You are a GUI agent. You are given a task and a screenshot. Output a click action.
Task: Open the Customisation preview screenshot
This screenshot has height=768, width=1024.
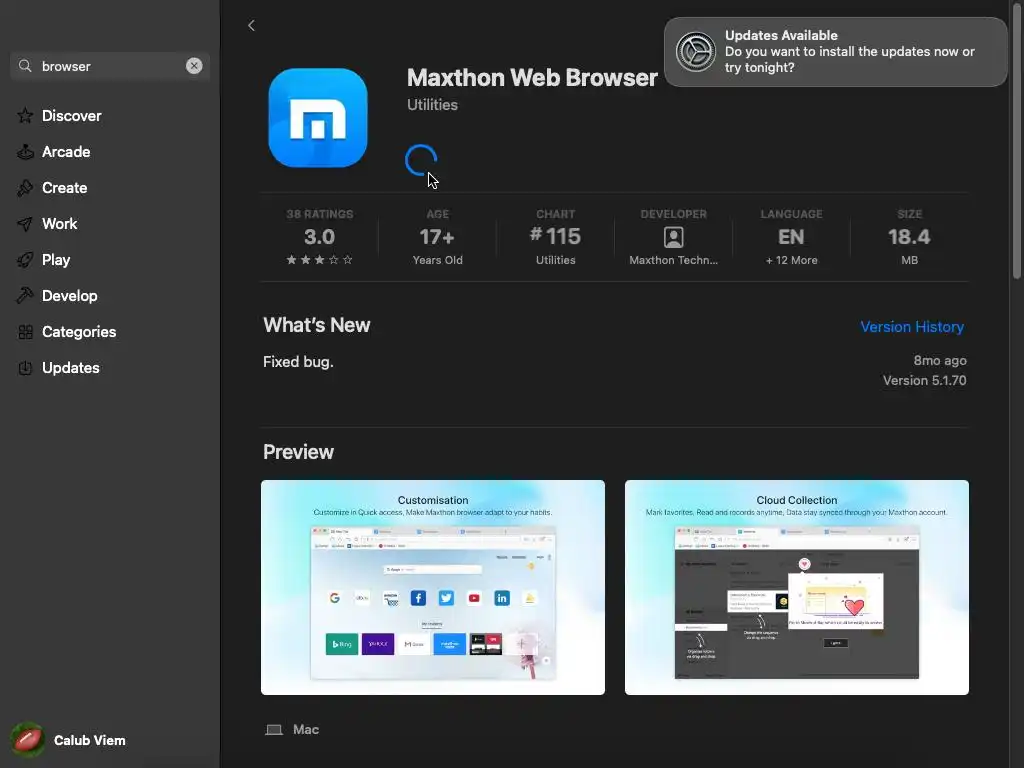click(433, 587)
